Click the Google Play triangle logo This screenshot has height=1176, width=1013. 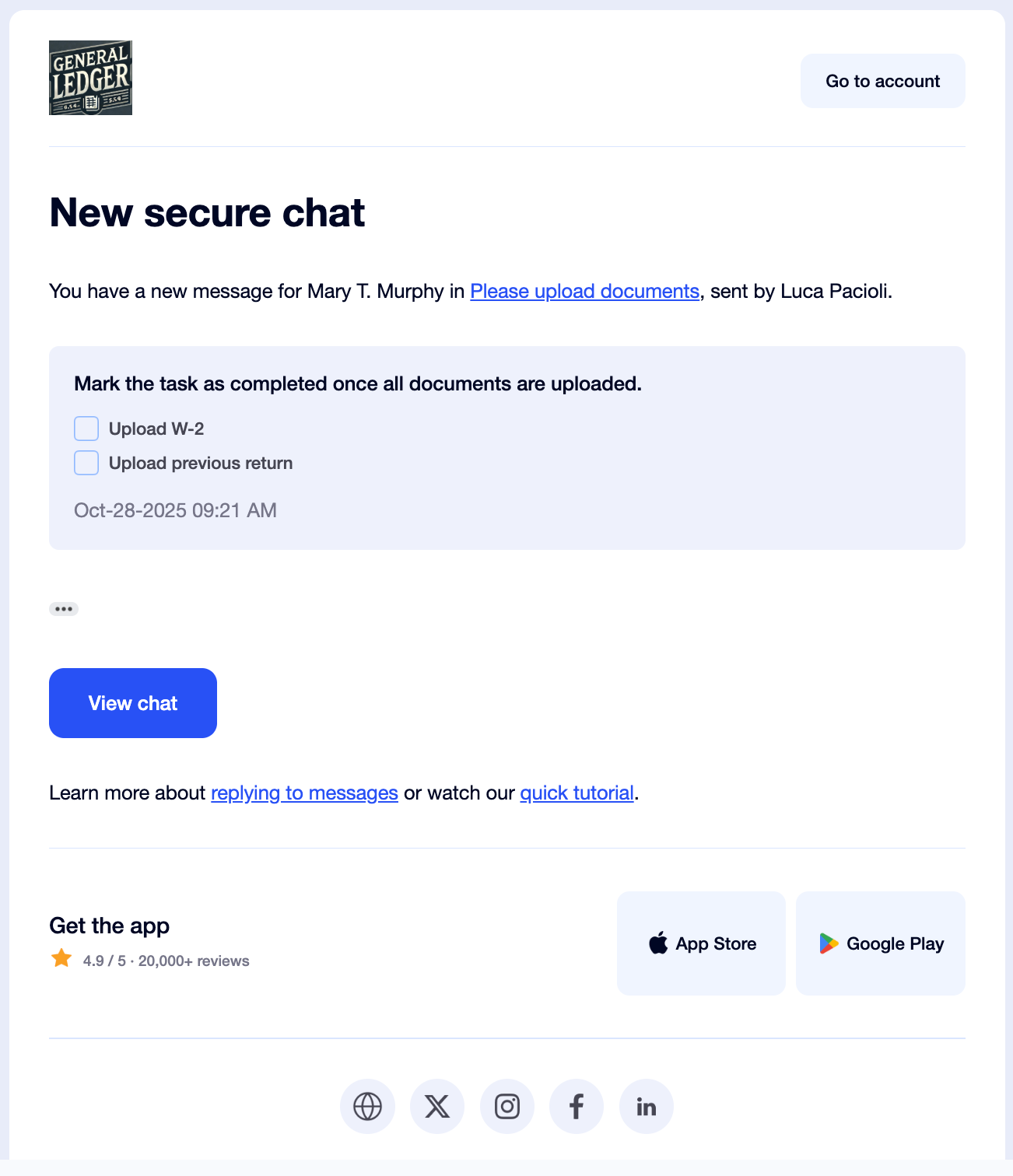tap(829, 943)
